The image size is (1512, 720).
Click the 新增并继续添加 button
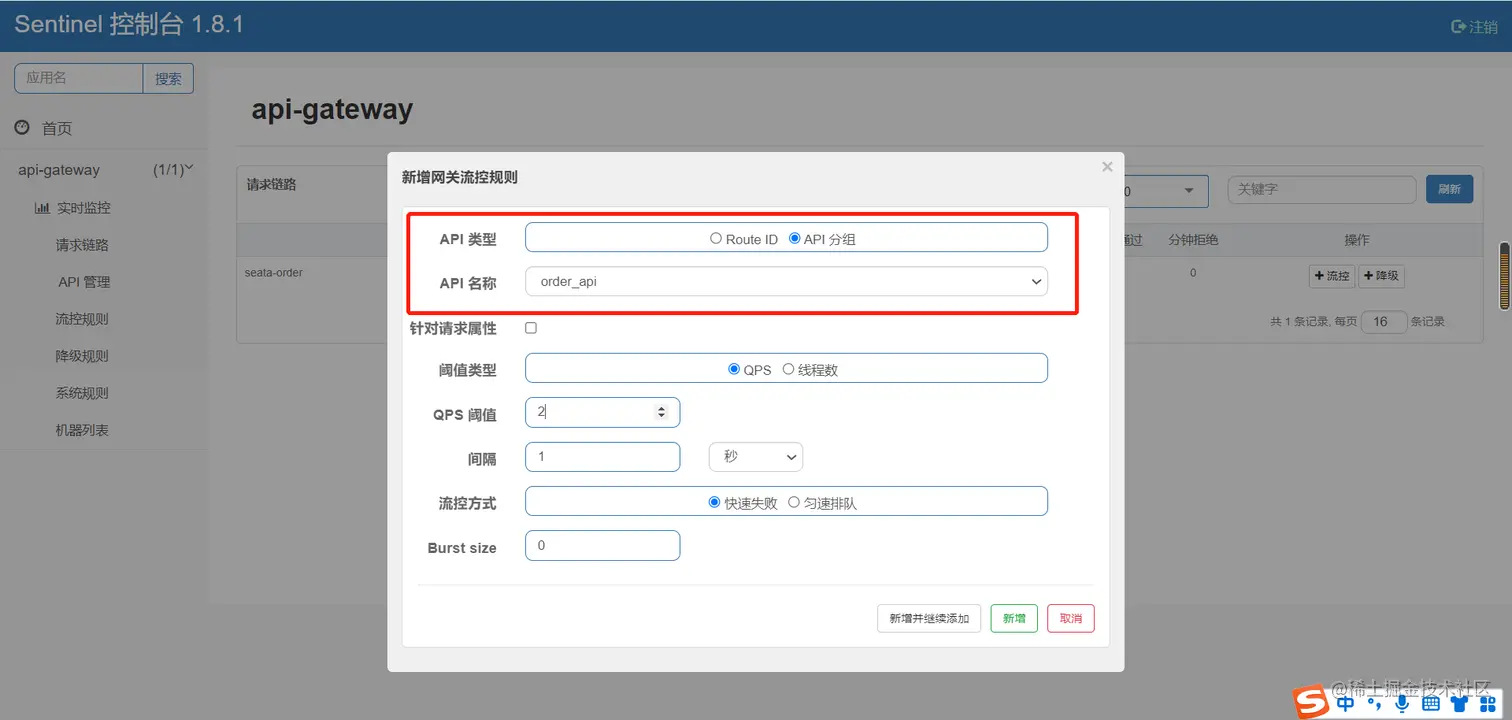[929, 618]
